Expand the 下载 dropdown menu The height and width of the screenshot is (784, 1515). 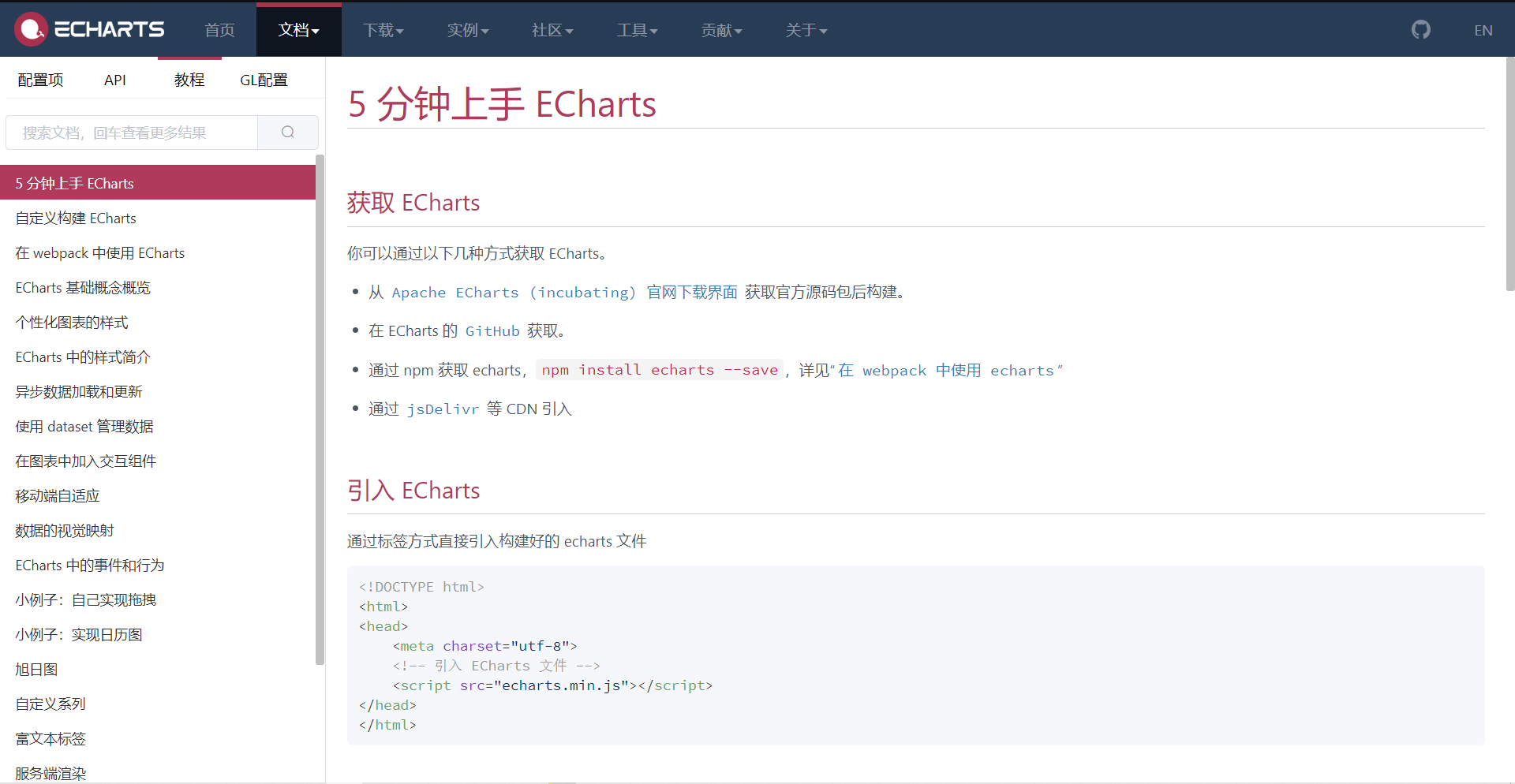(383, 30)
